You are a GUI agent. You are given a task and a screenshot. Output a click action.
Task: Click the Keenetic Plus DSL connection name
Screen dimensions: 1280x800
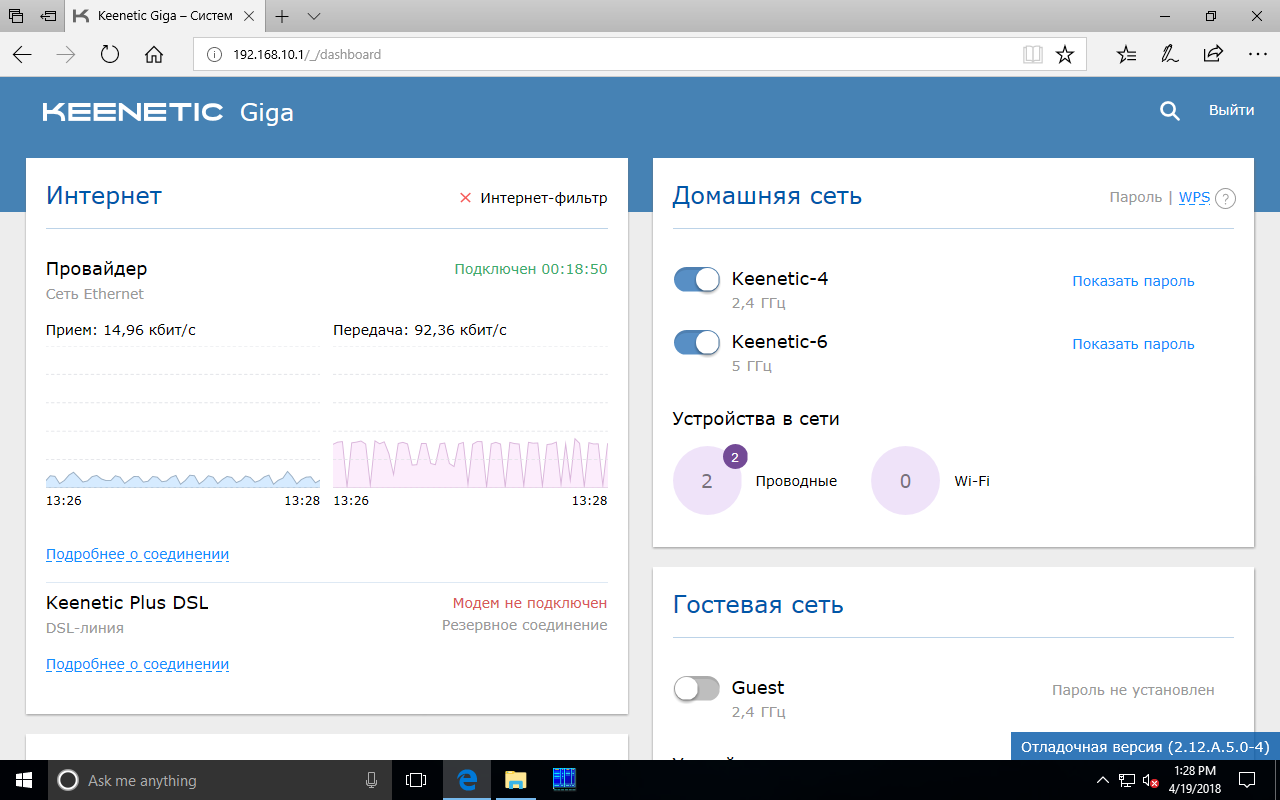(127, 603)
